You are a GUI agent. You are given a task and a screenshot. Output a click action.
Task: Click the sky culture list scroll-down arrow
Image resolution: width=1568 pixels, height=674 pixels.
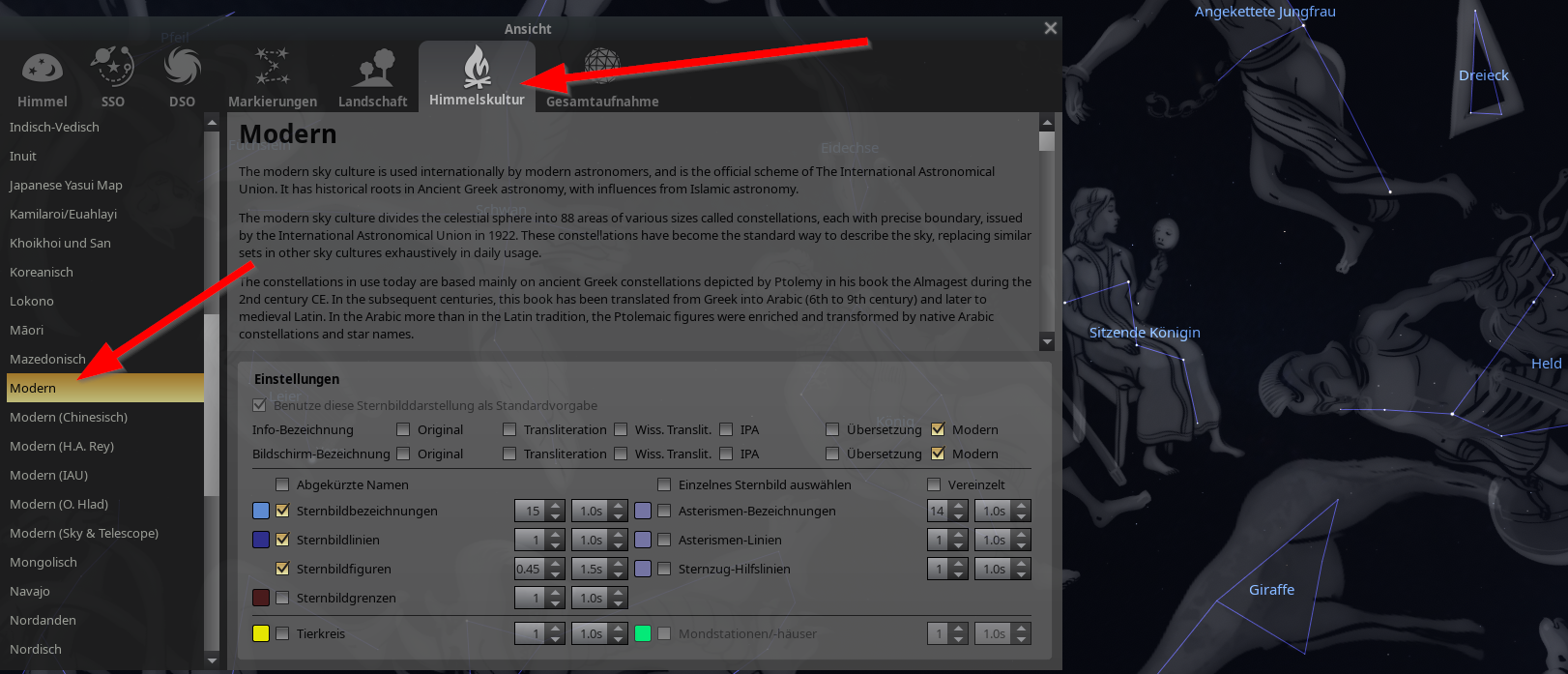pos(213,660)
